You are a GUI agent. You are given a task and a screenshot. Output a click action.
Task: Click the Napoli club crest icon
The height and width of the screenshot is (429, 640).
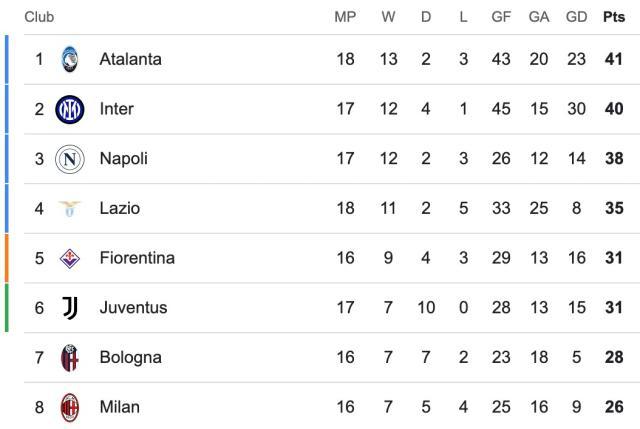point(70,158)
